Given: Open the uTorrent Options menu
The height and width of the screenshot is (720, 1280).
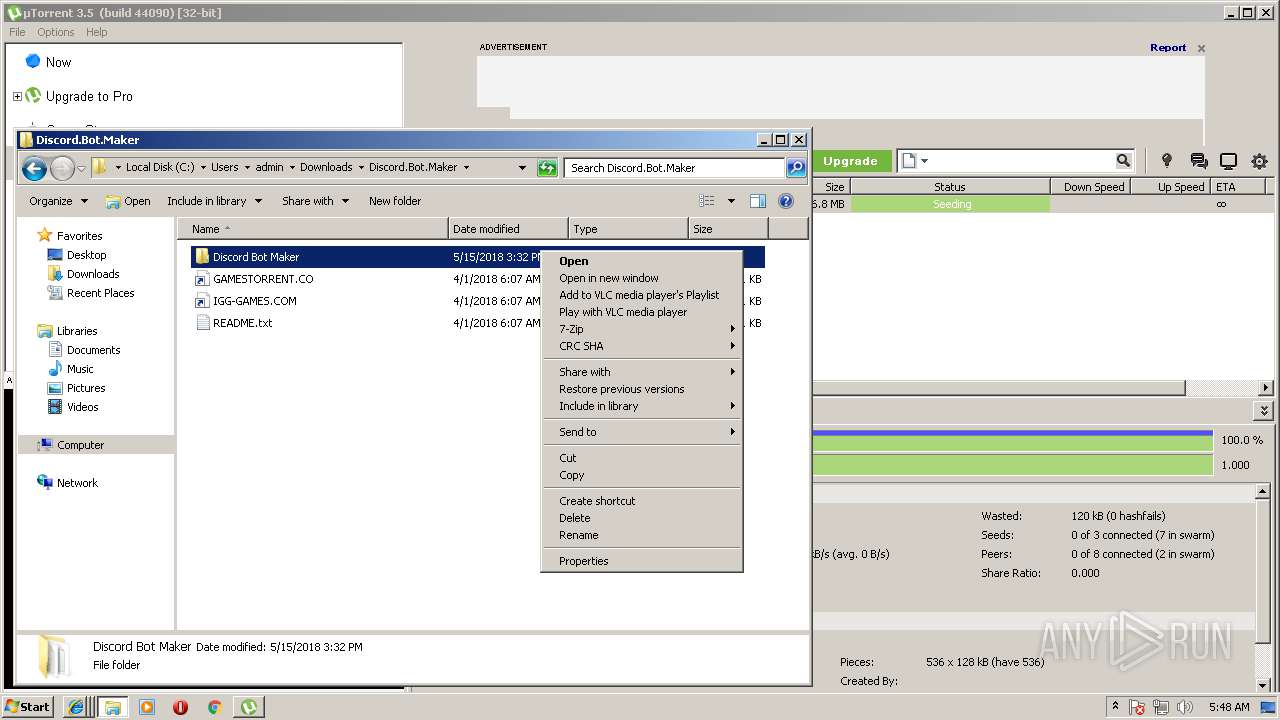Looking at the screenshot, I should pos(56,32).
